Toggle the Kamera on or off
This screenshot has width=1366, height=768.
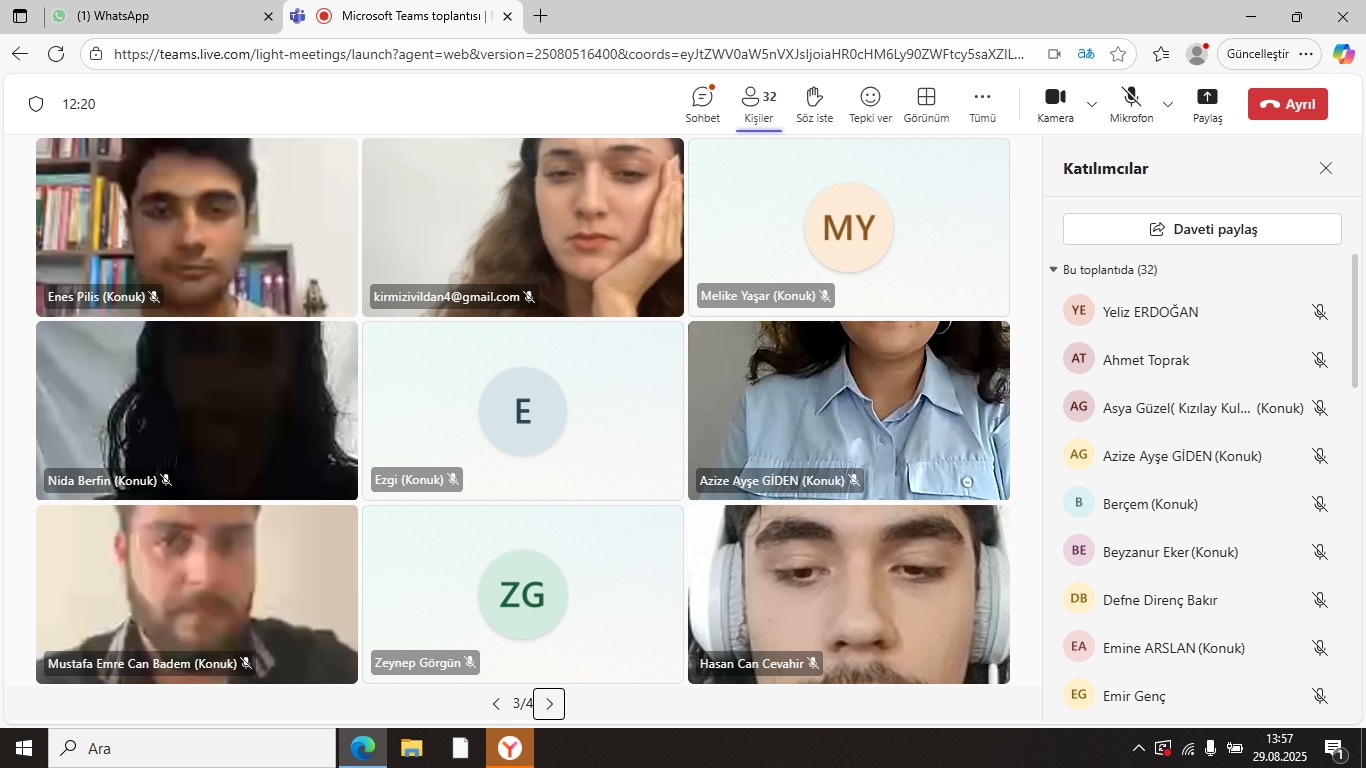[x=1054, y=104]
